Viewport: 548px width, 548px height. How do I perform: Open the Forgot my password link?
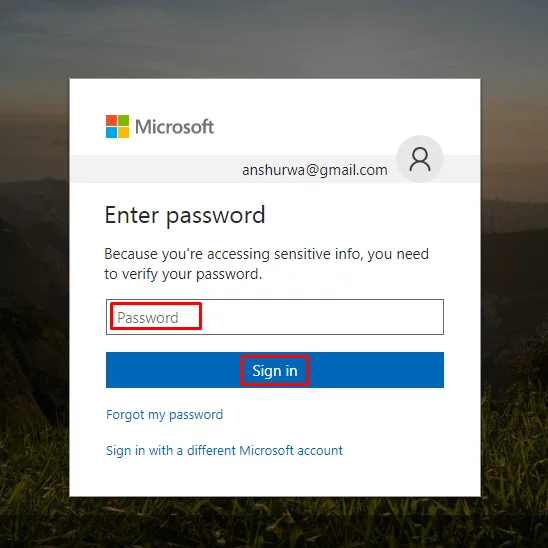[164, 415]
